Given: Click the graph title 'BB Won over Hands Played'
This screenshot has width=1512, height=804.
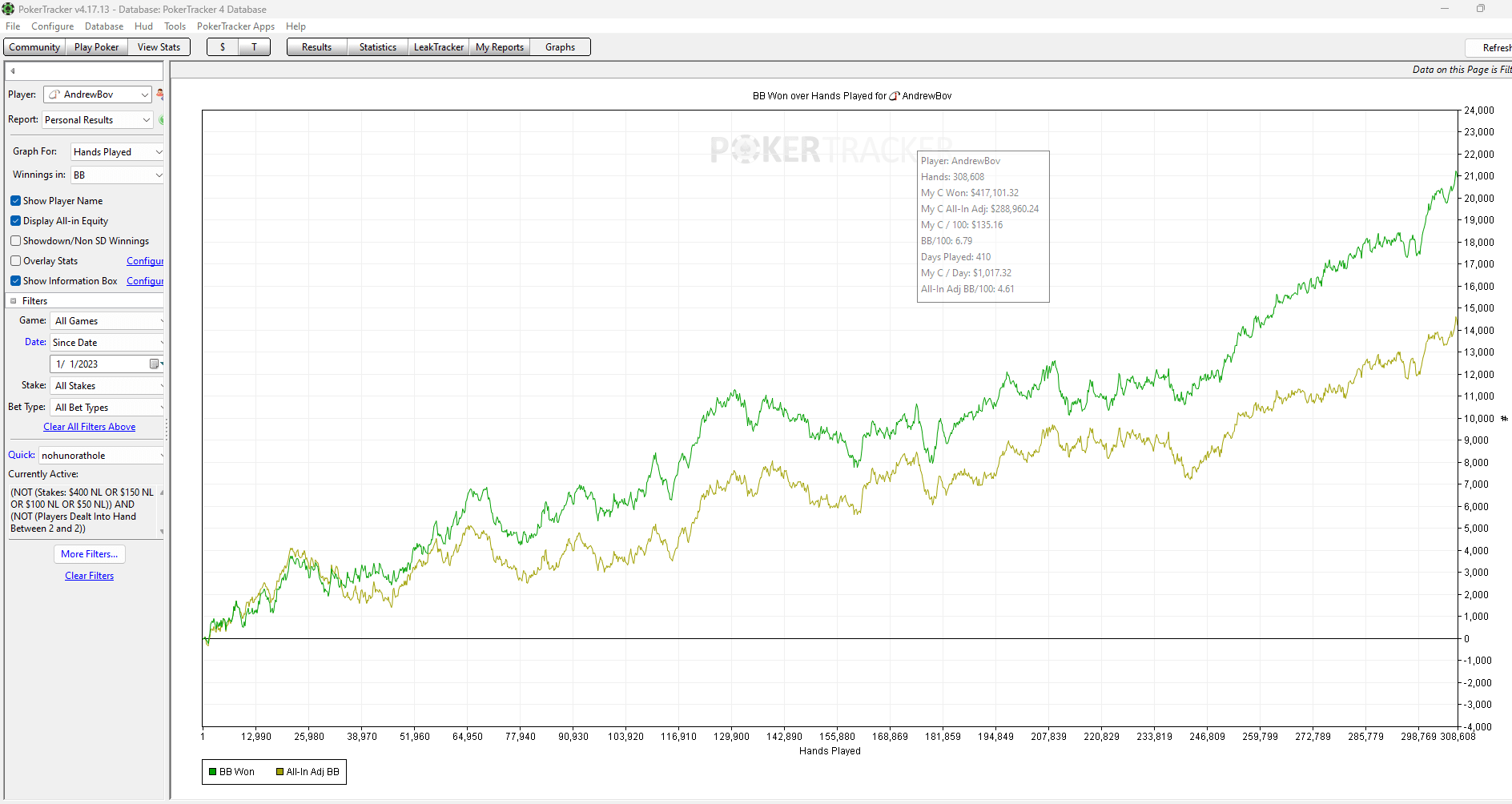Looking at the screenshot, I should tap(852, 96).
